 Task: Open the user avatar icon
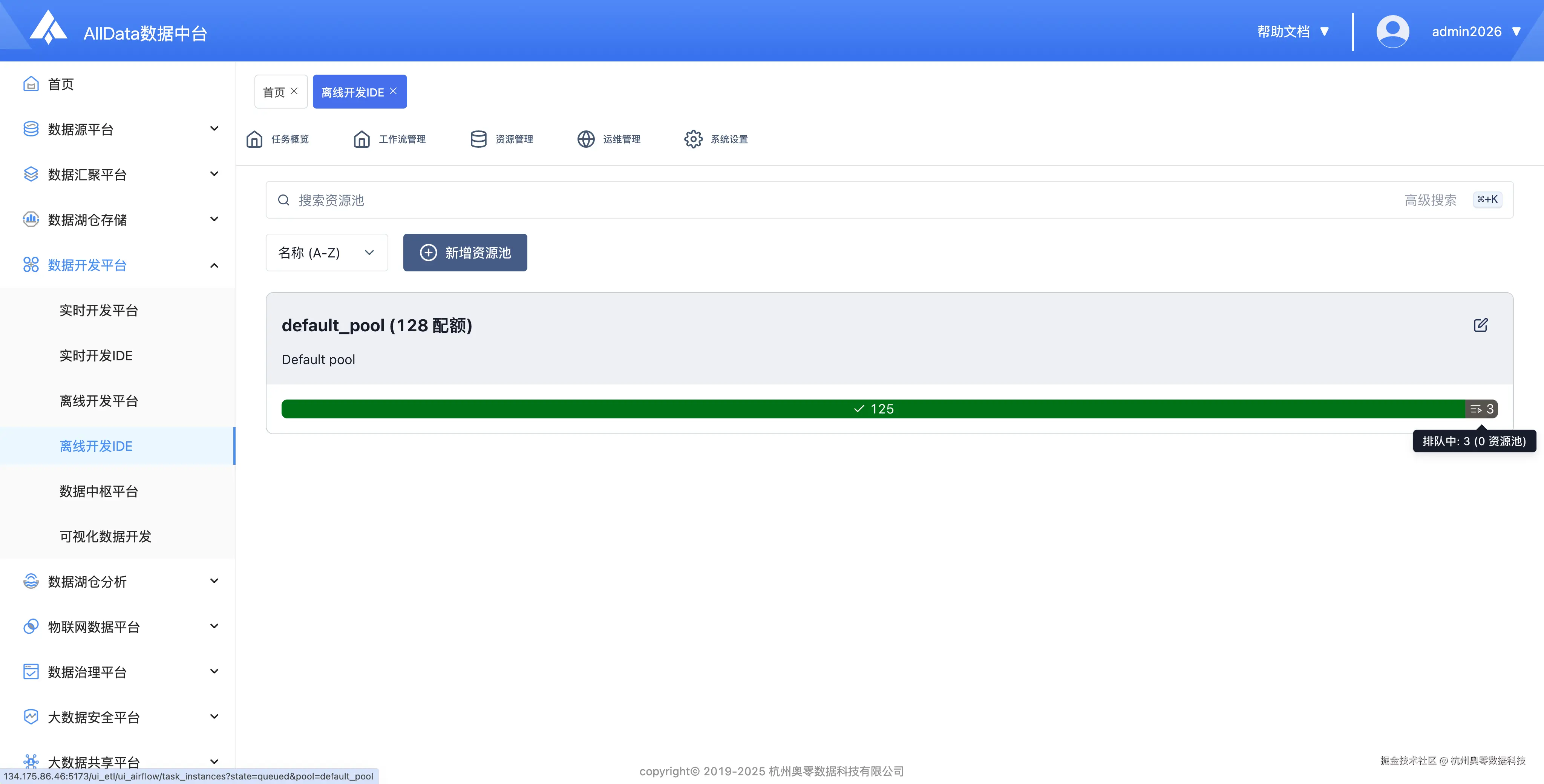pyautogui.click(x=1392, y=31)
